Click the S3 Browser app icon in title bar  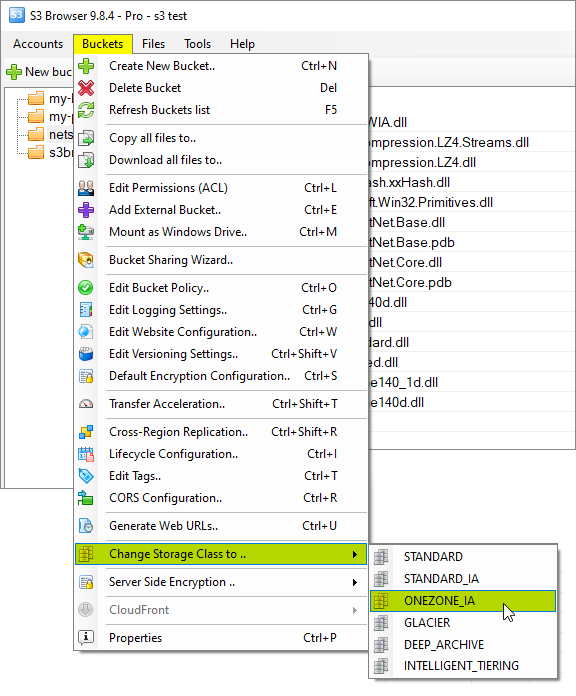[17, 15]
